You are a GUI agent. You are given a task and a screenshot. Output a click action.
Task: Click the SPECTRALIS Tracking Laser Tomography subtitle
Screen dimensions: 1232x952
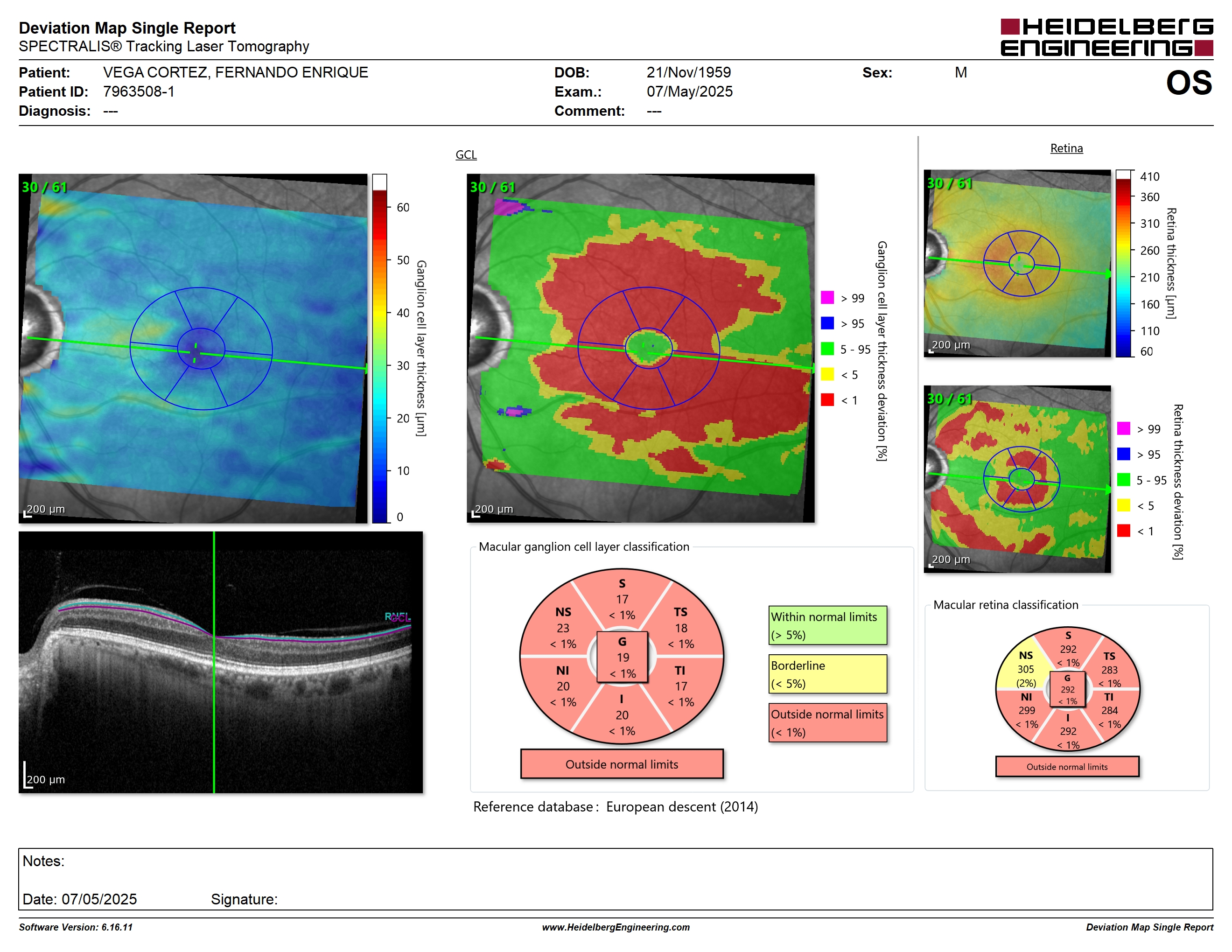[164, 46]
